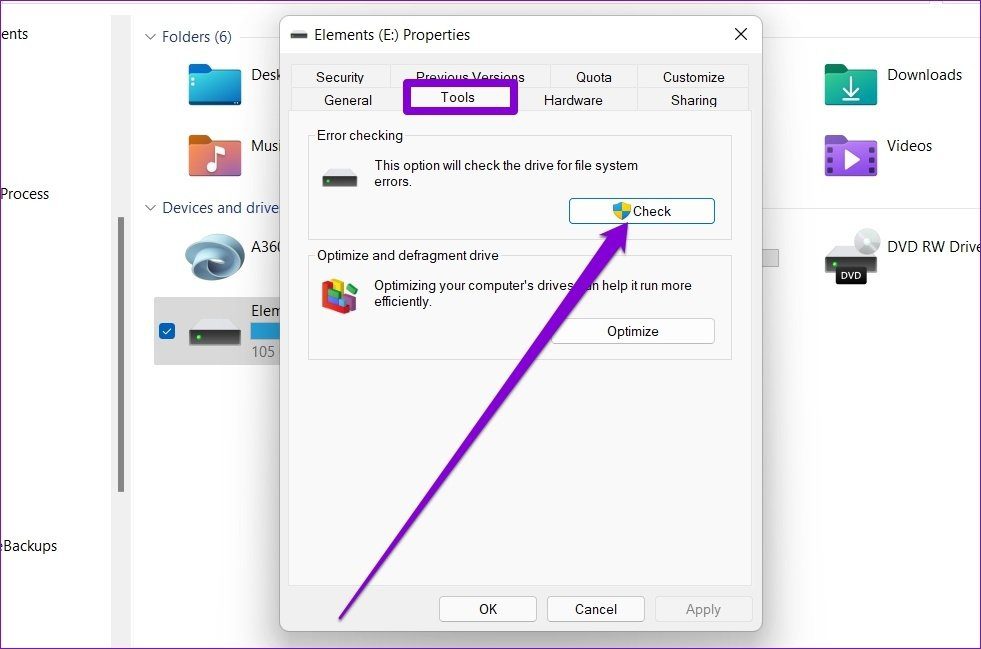Click the Videos folder label

[x=909, y=146]
